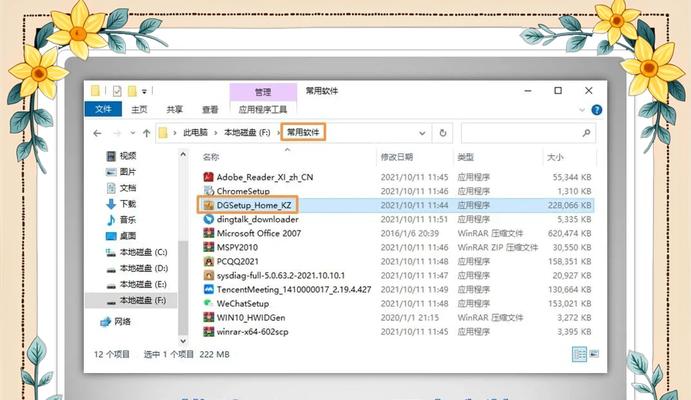Click the 本地磁盘 (F:) breadcrumb
The image size is (691, 400).
(247, 132)
